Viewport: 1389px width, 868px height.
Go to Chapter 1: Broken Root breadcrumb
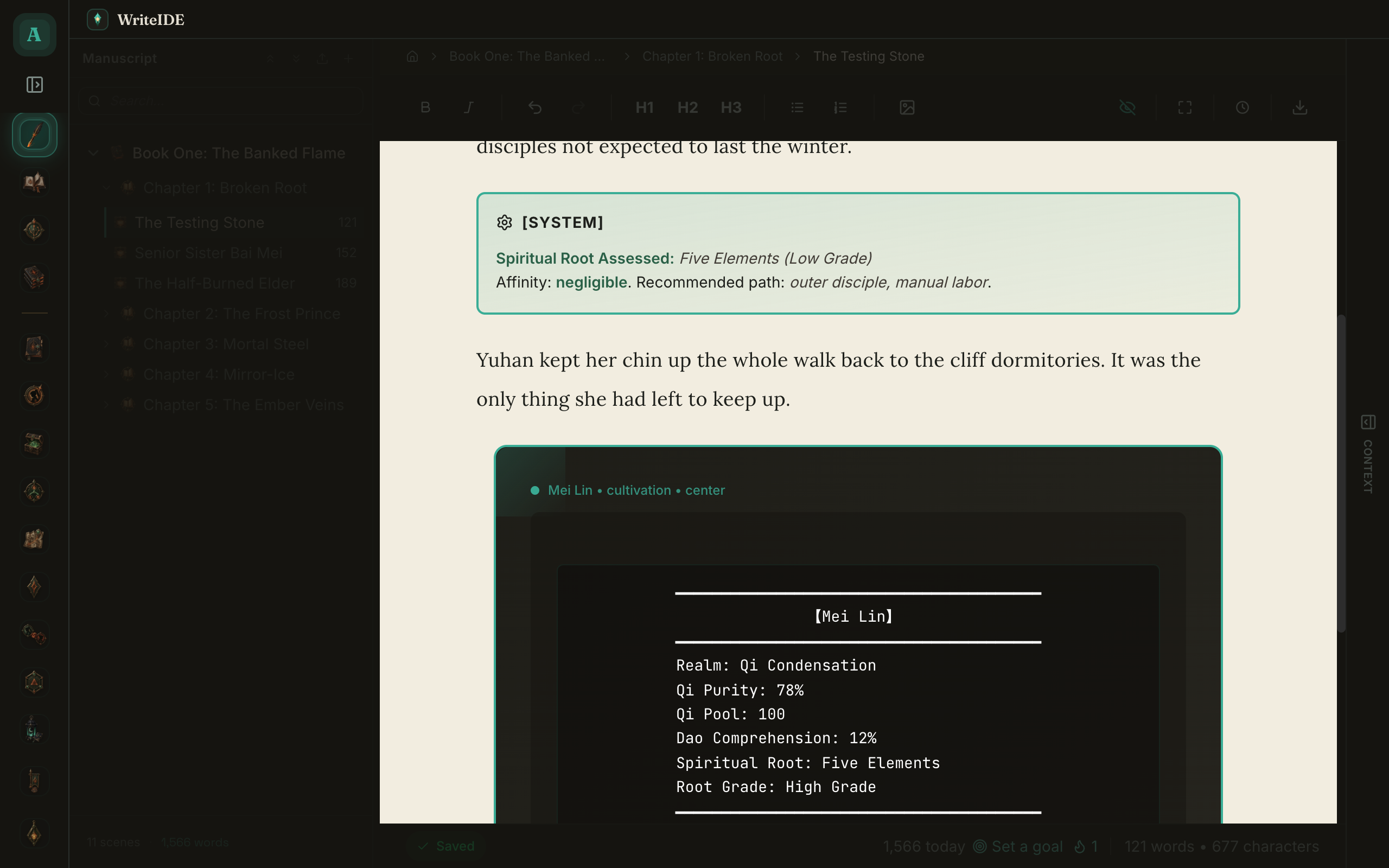[712, 56]
